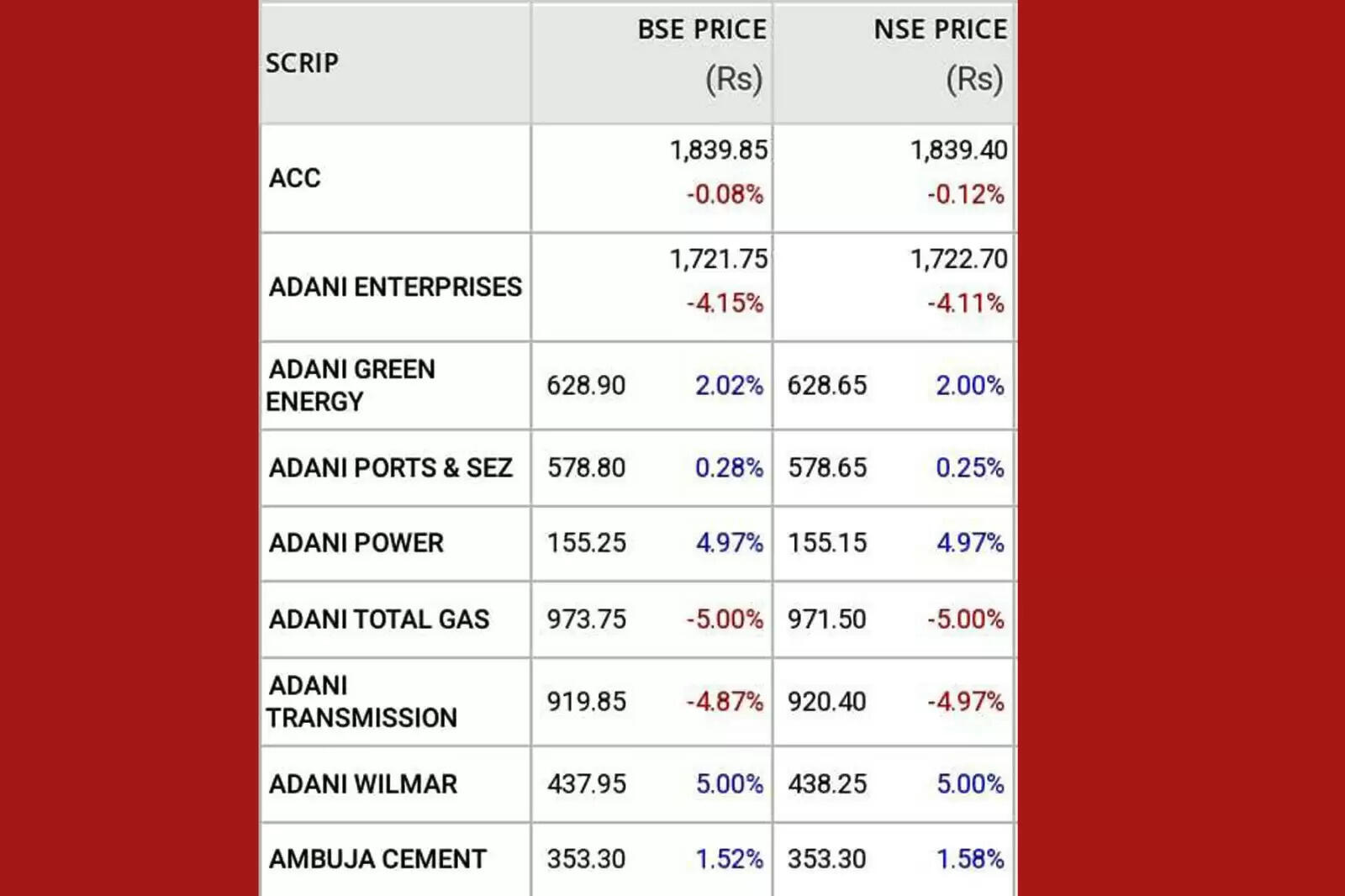Click Adani Transmission NSE change -4.97%
This screenshot has height=896, width=1345.
(x=966, y=702)
